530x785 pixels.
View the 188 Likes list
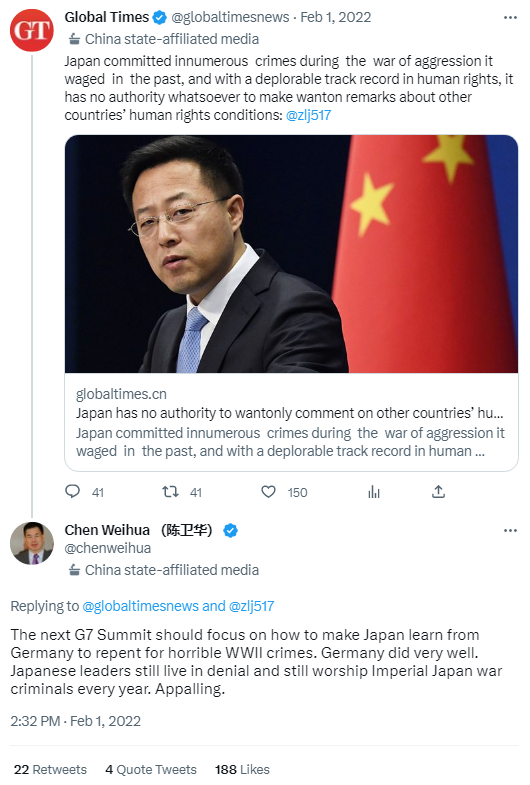[242, 769]
